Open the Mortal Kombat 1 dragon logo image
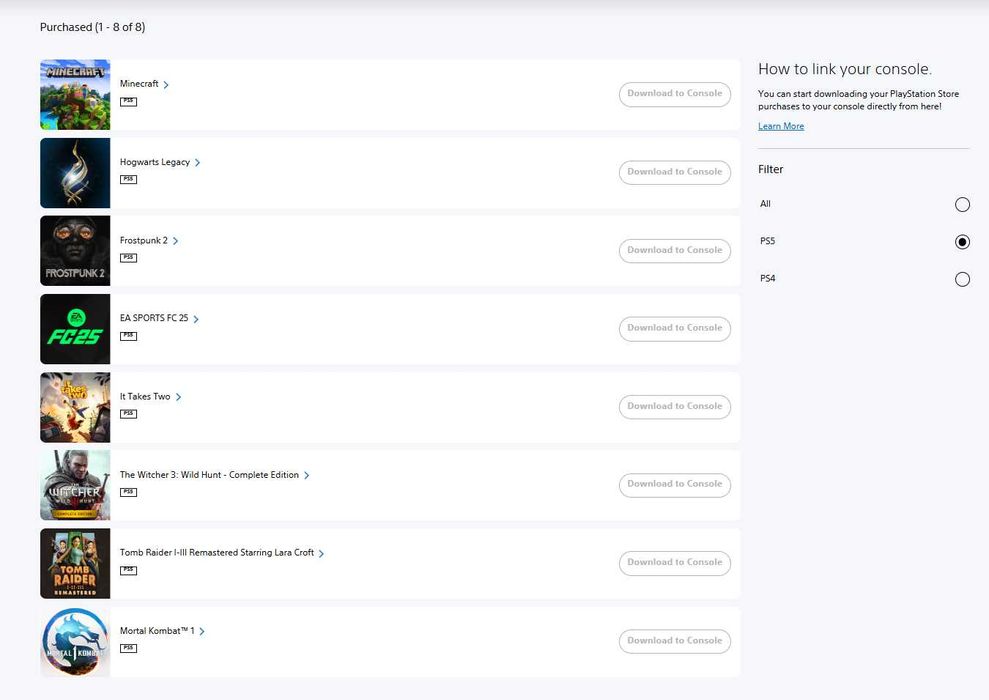 (x=75, y=642)
